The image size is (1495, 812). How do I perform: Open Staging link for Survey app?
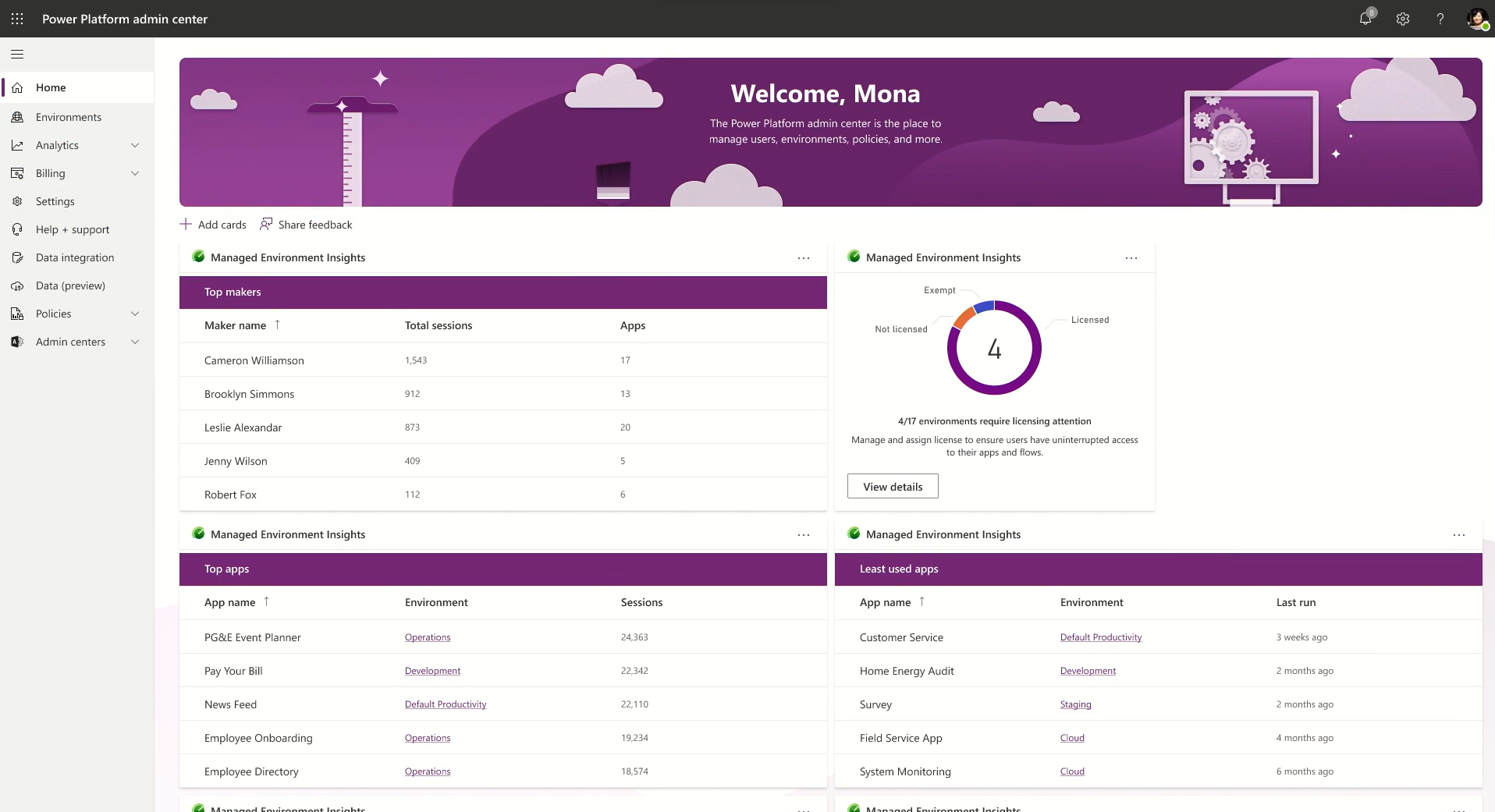click(x=1075, y=704)
